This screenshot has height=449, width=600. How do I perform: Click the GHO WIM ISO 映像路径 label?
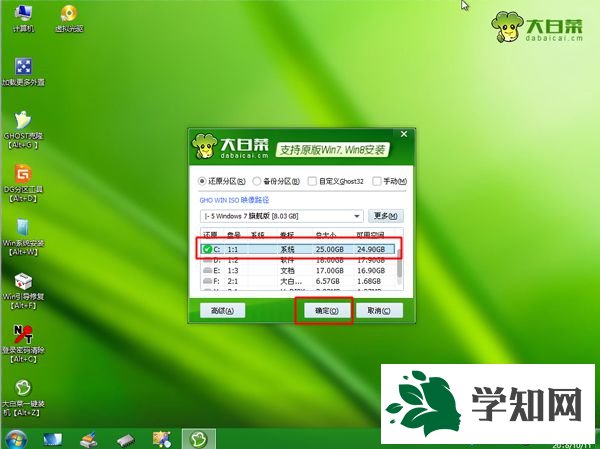point(234,200)
